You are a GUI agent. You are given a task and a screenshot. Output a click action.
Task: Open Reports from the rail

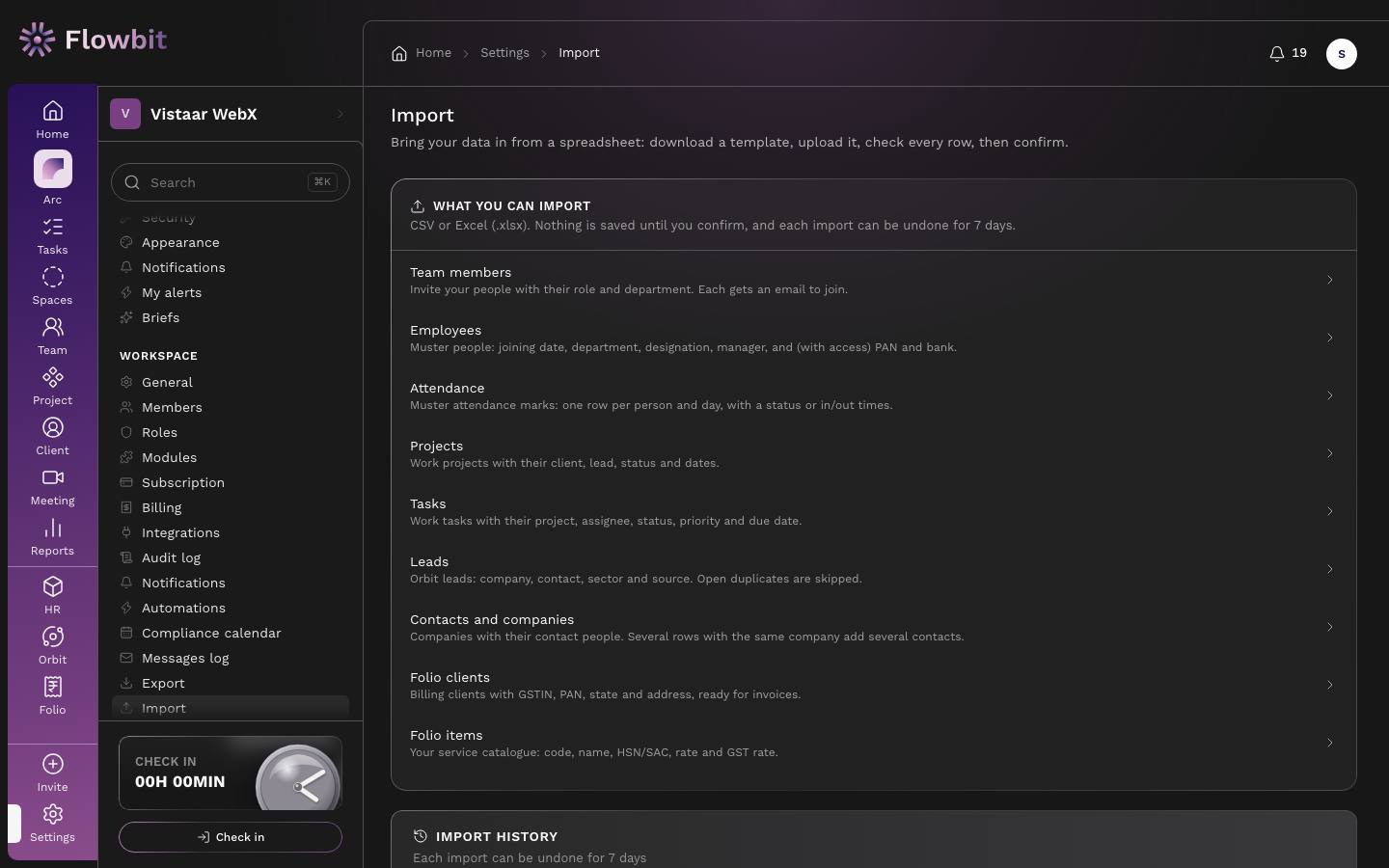tap(52, 537)
